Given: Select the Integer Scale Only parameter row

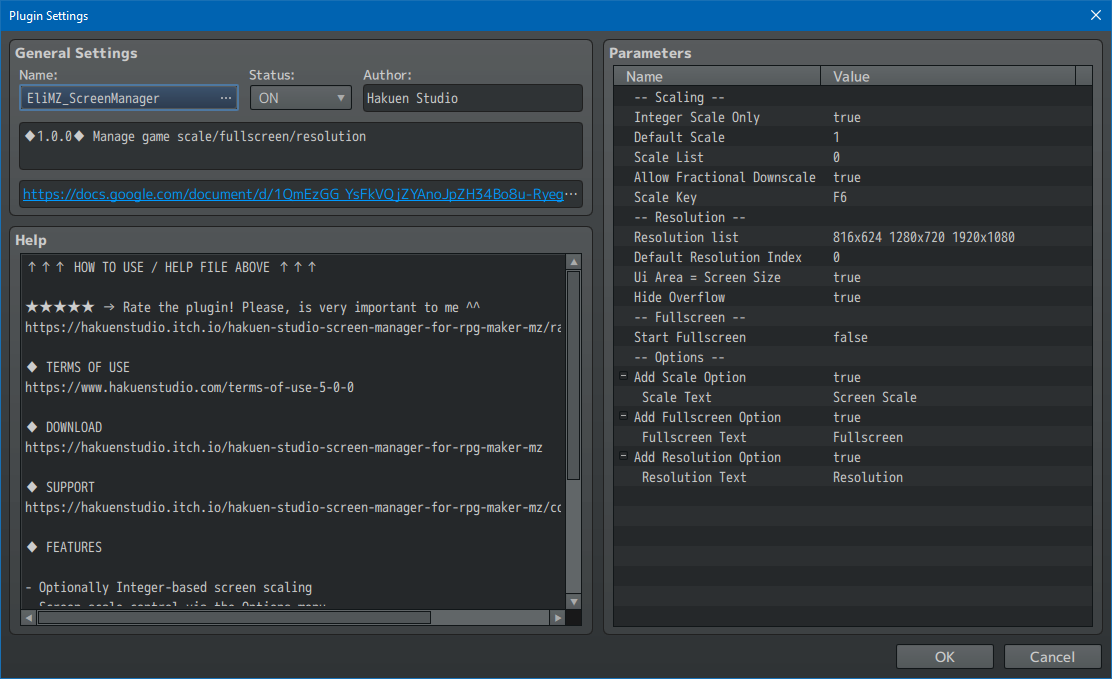Looking at the screenshot, I should coord(852,117).
